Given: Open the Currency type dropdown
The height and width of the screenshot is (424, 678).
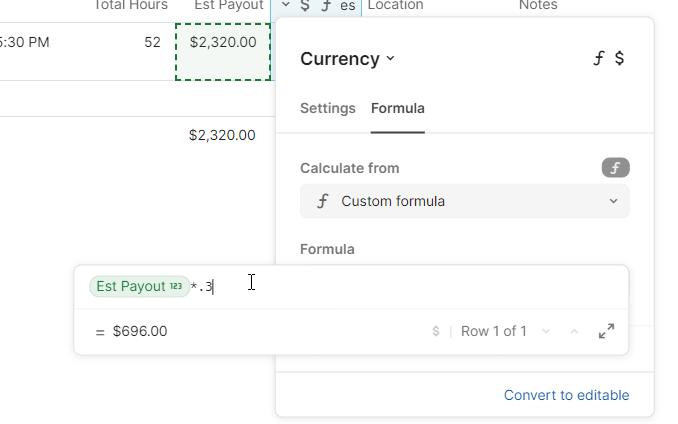Looking at the screenshot, I should pos(347,59).
